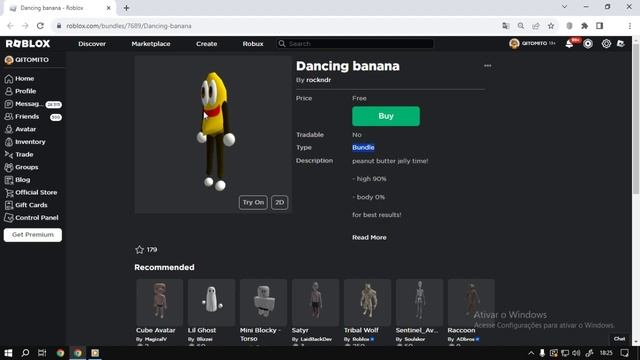Open Windows taskbar search
The height and width of the screenshot is (360, 640).
25,353
